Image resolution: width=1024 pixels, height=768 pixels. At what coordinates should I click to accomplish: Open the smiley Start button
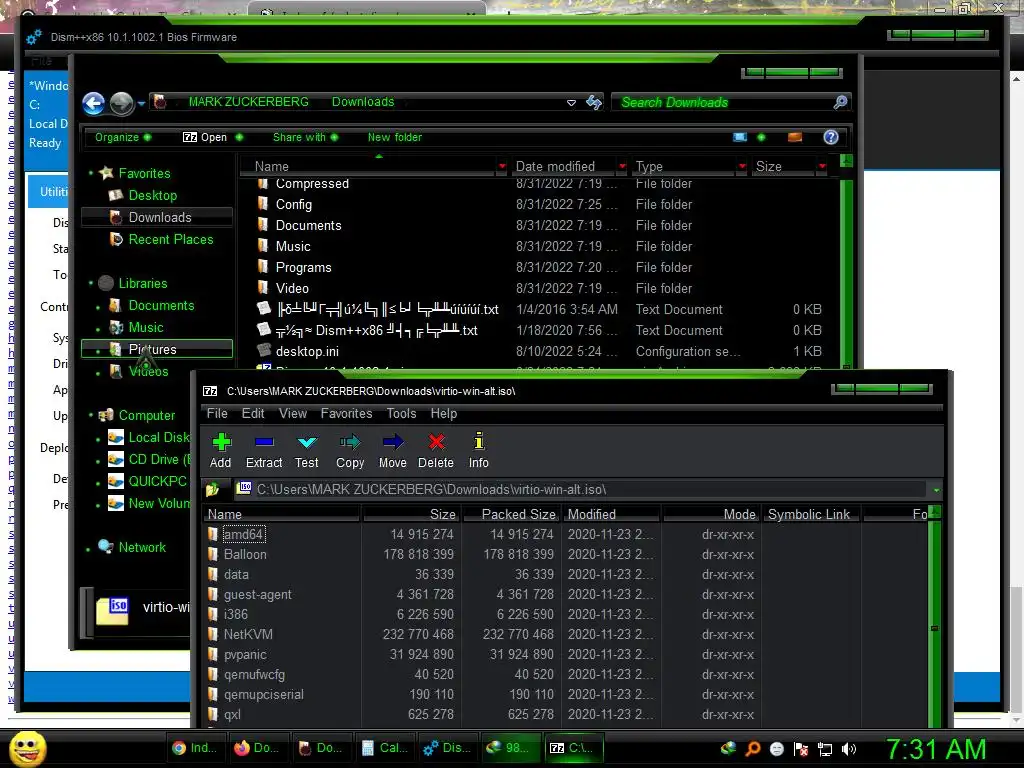28,748
